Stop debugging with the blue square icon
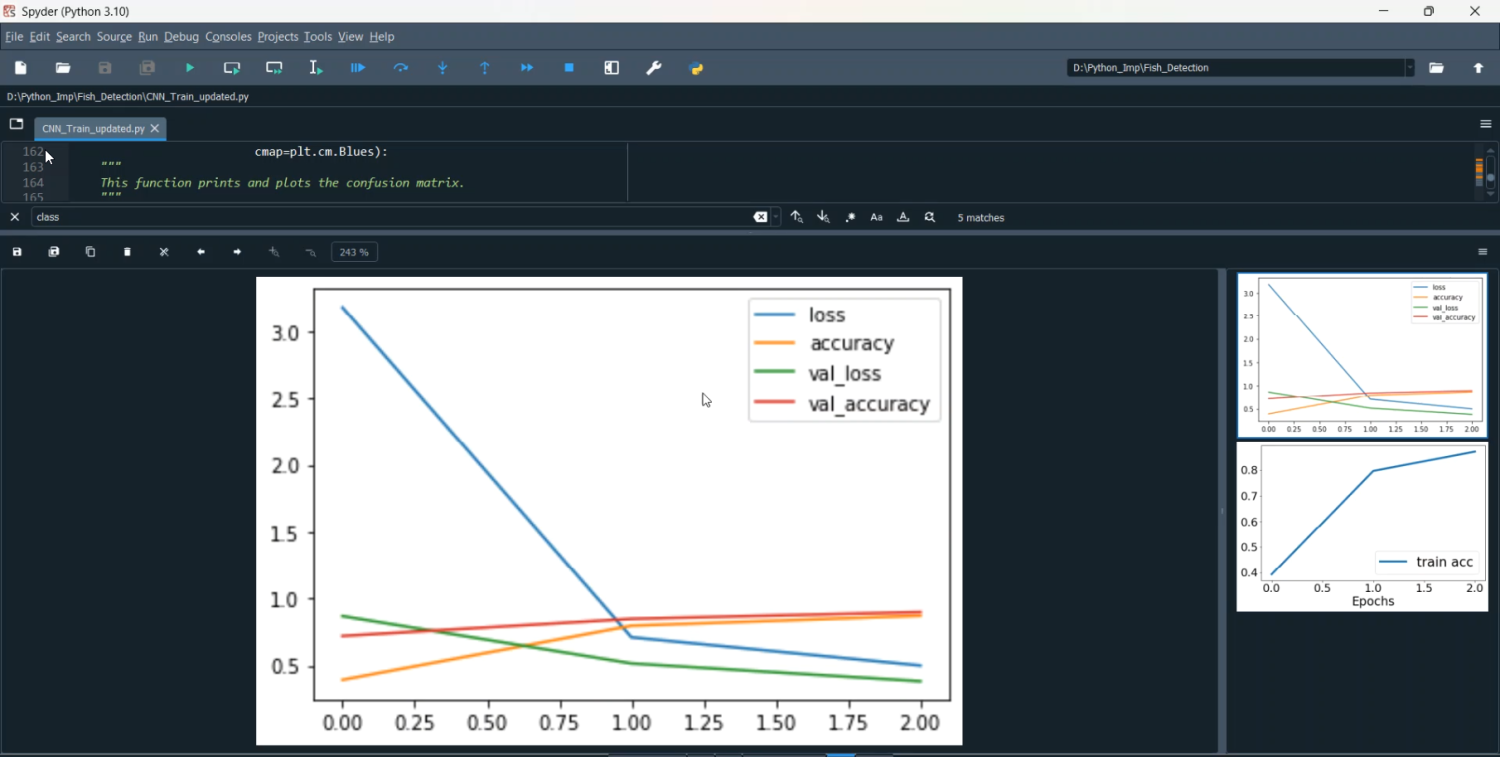 (x=569, y=68)
